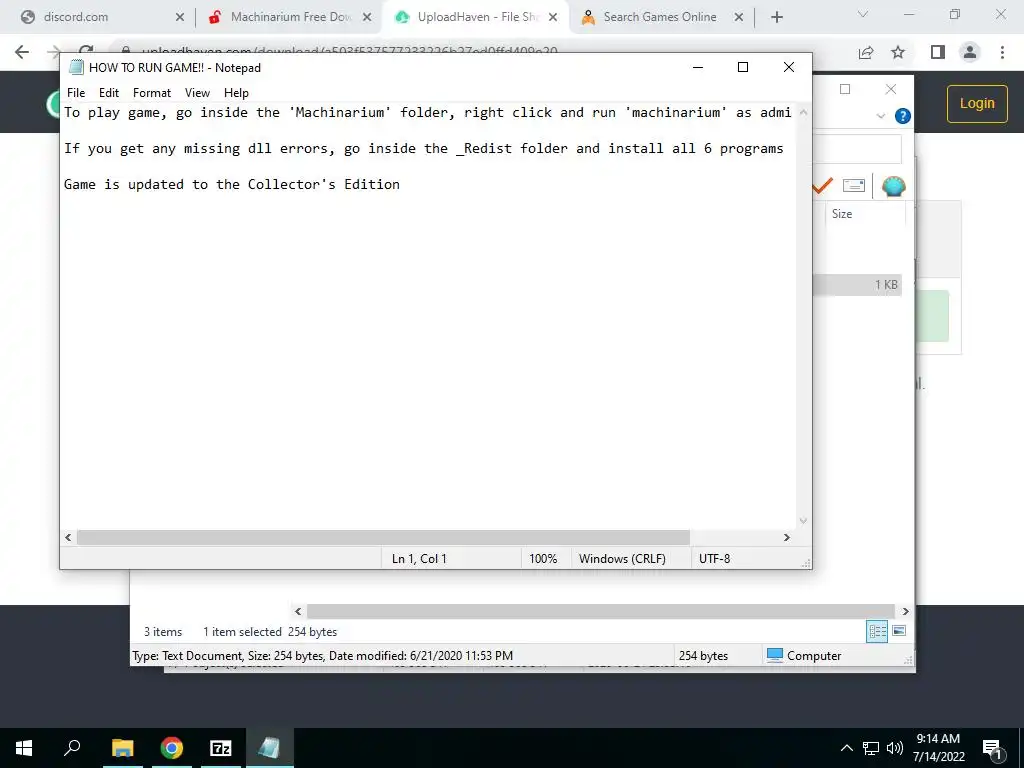The height and width of the screenshot is (768, 1024).
Task: Show hidden system tray icons
Action: click(846, 748)
